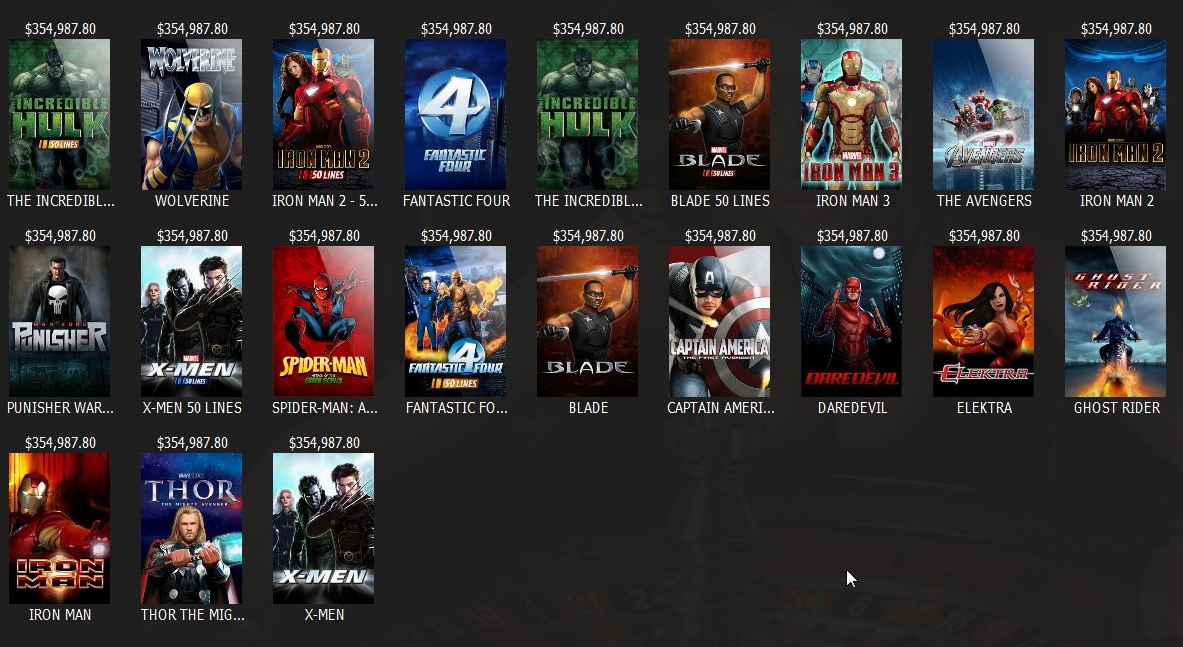Select the Daredevil game poster
The height and width of the screenshot is (647, 1183).
coord(852,321)
